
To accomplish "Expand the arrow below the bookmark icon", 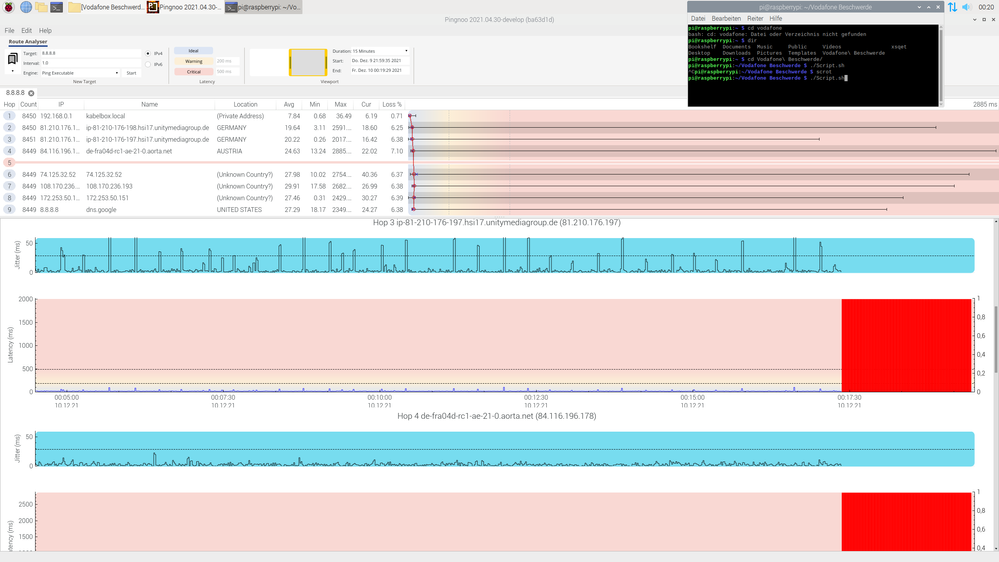I will click(12, 71).
